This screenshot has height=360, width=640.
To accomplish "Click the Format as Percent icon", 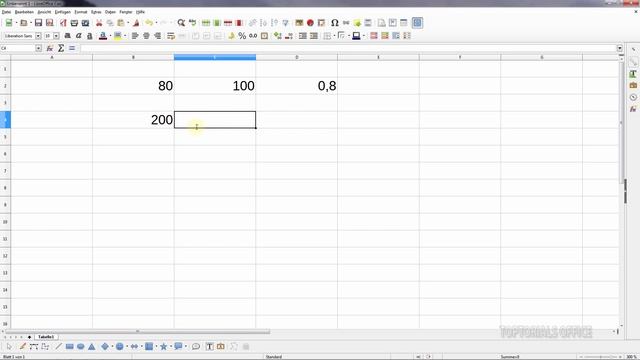I will tap(242, 36).
